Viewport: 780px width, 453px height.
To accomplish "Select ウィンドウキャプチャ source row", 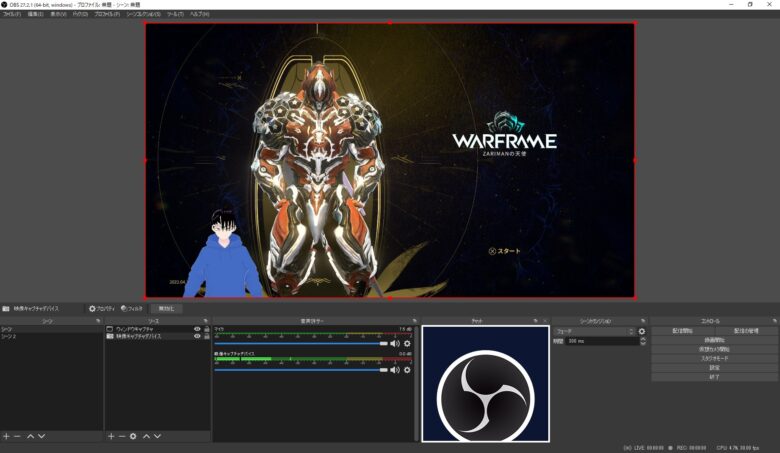I will (x=157, y=329).
